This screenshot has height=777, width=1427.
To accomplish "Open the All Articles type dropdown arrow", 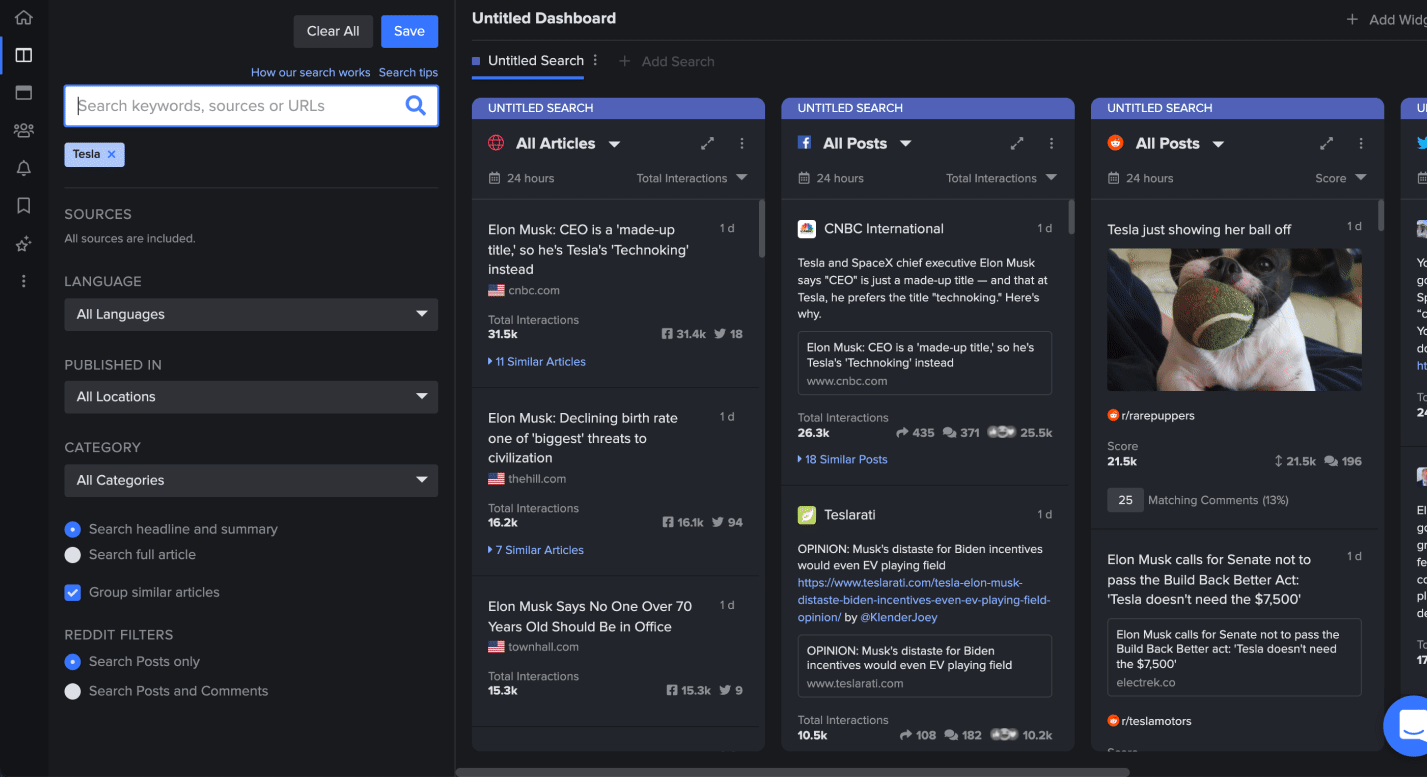I will coord(614,144).
